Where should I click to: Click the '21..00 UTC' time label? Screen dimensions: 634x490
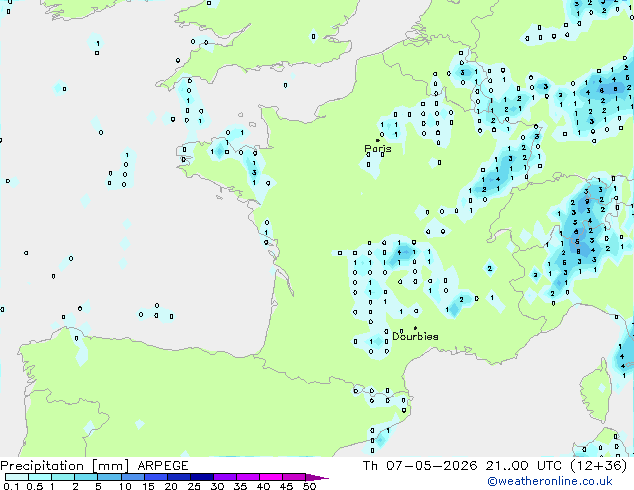[x=524, y=466]
